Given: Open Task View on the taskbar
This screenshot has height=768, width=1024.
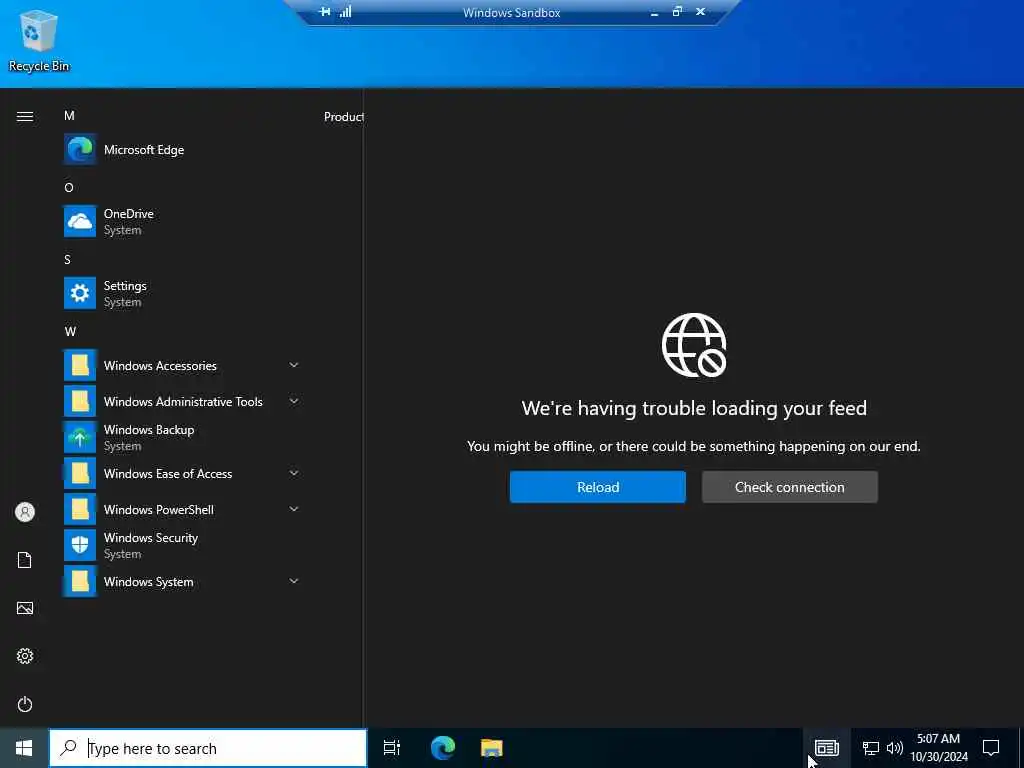Looking at the screenshot, I should 392,748.
